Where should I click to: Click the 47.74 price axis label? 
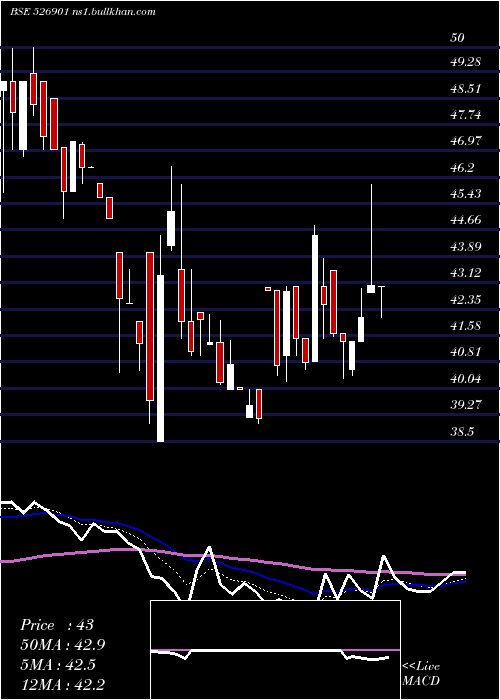(466, 115)
